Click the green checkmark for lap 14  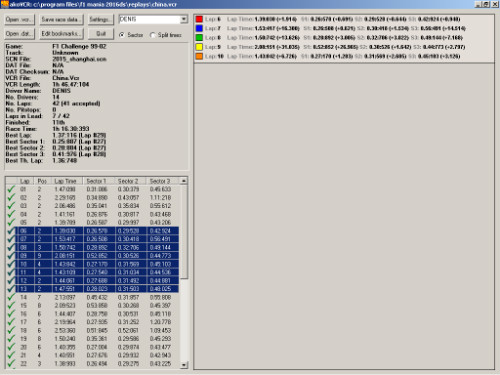[11, 297]
